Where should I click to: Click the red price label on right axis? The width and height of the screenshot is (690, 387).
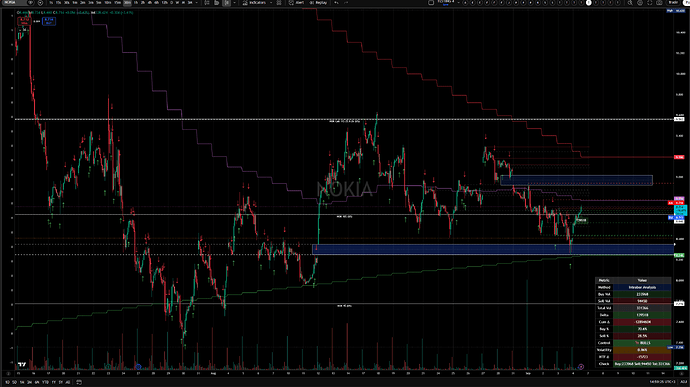(x=679, y=157)
